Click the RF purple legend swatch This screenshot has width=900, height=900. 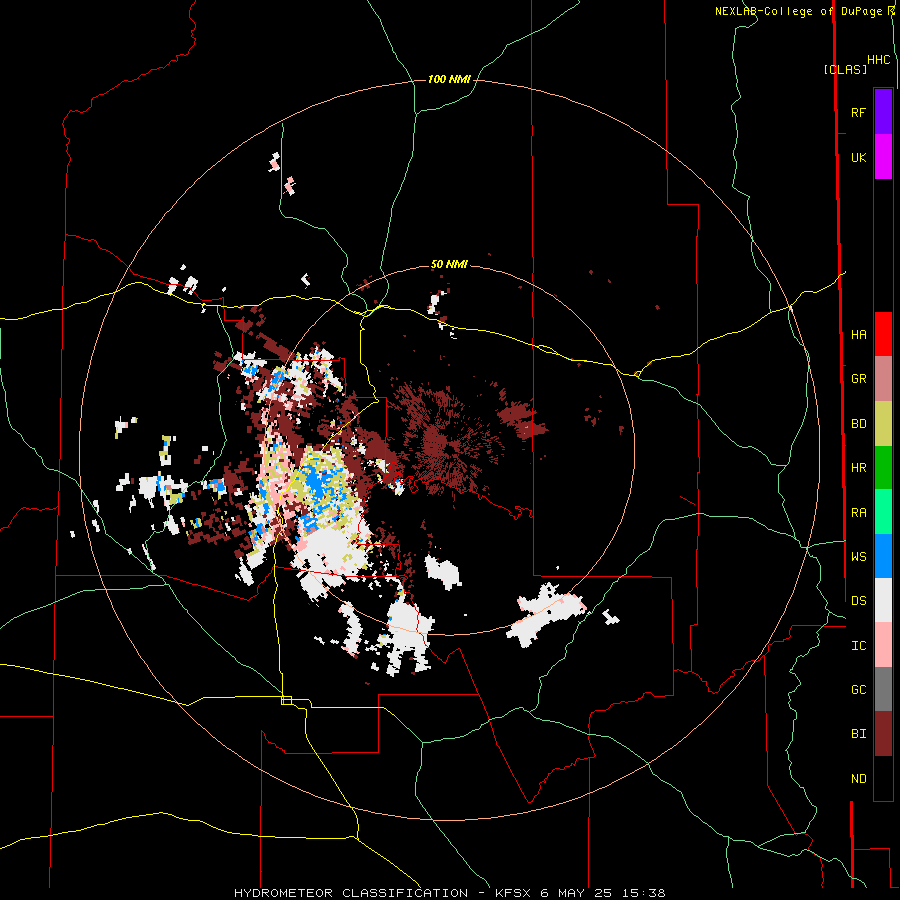click(883, 112)
